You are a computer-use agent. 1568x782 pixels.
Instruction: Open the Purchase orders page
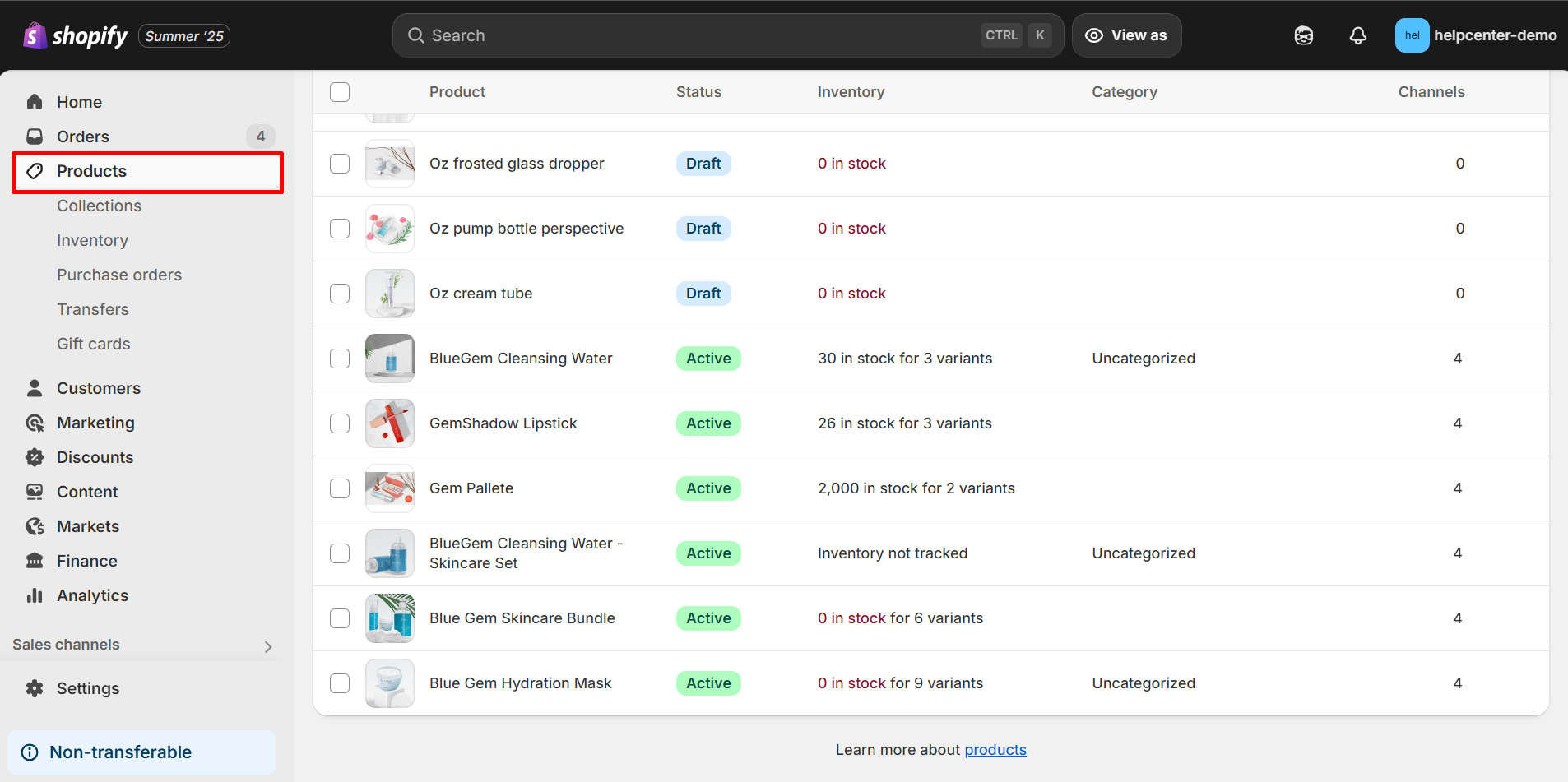coord(119,275)
